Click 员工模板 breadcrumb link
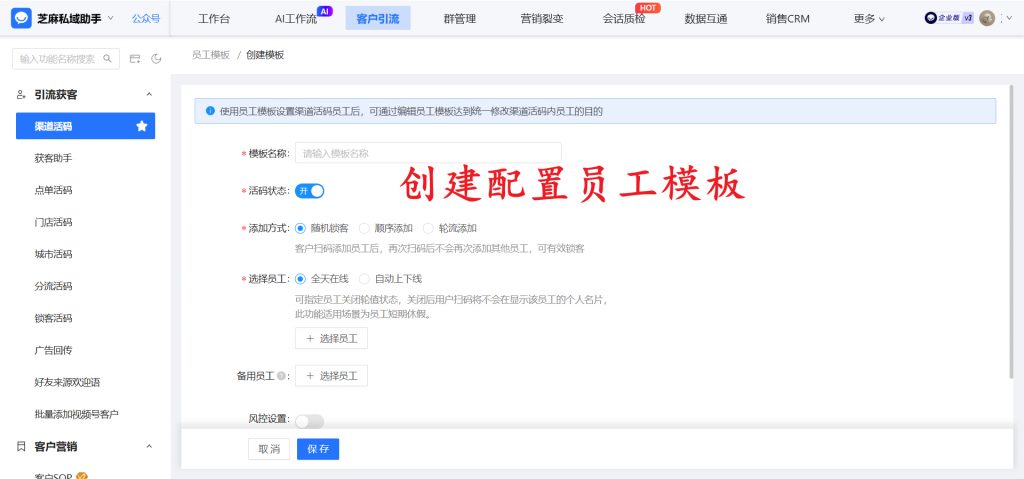 click(x=211, y=56)
